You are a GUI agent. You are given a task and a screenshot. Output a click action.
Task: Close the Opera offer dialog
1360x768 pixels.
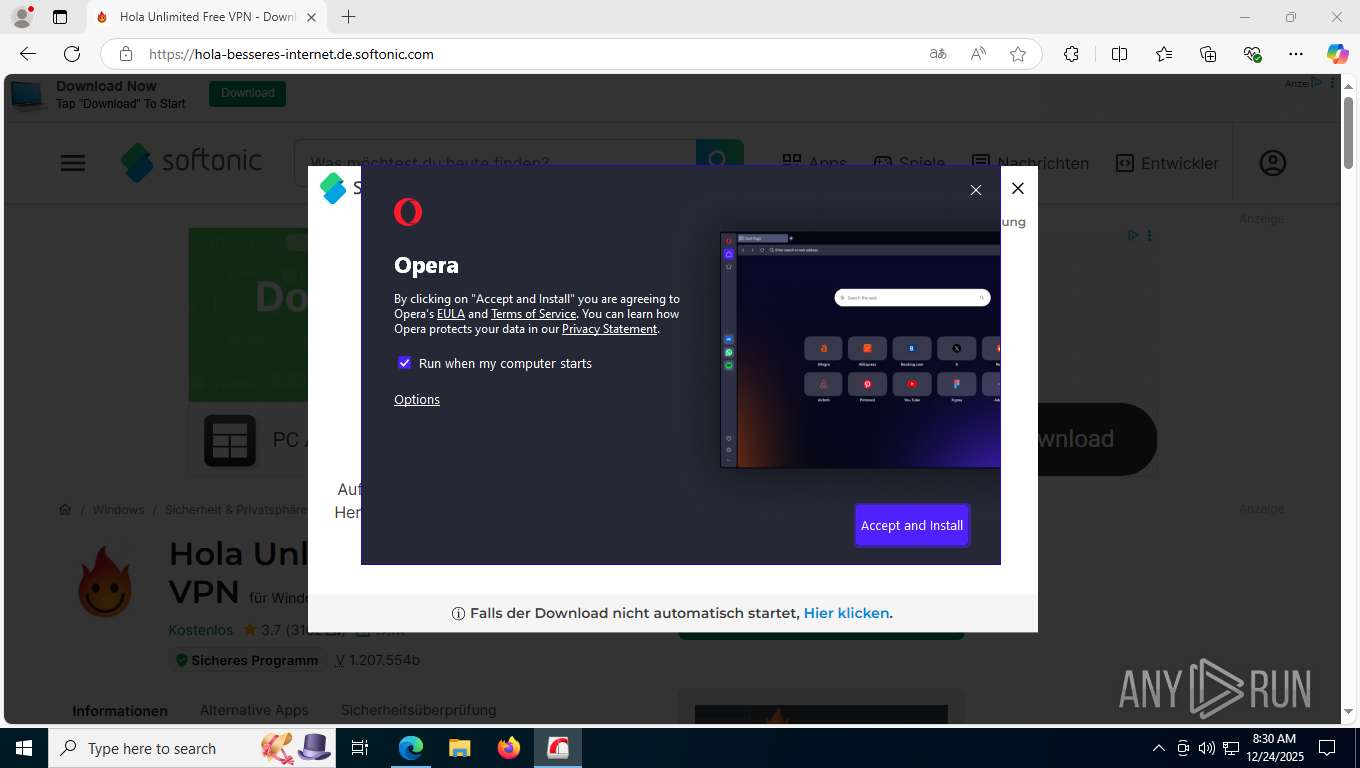(976, 190)
